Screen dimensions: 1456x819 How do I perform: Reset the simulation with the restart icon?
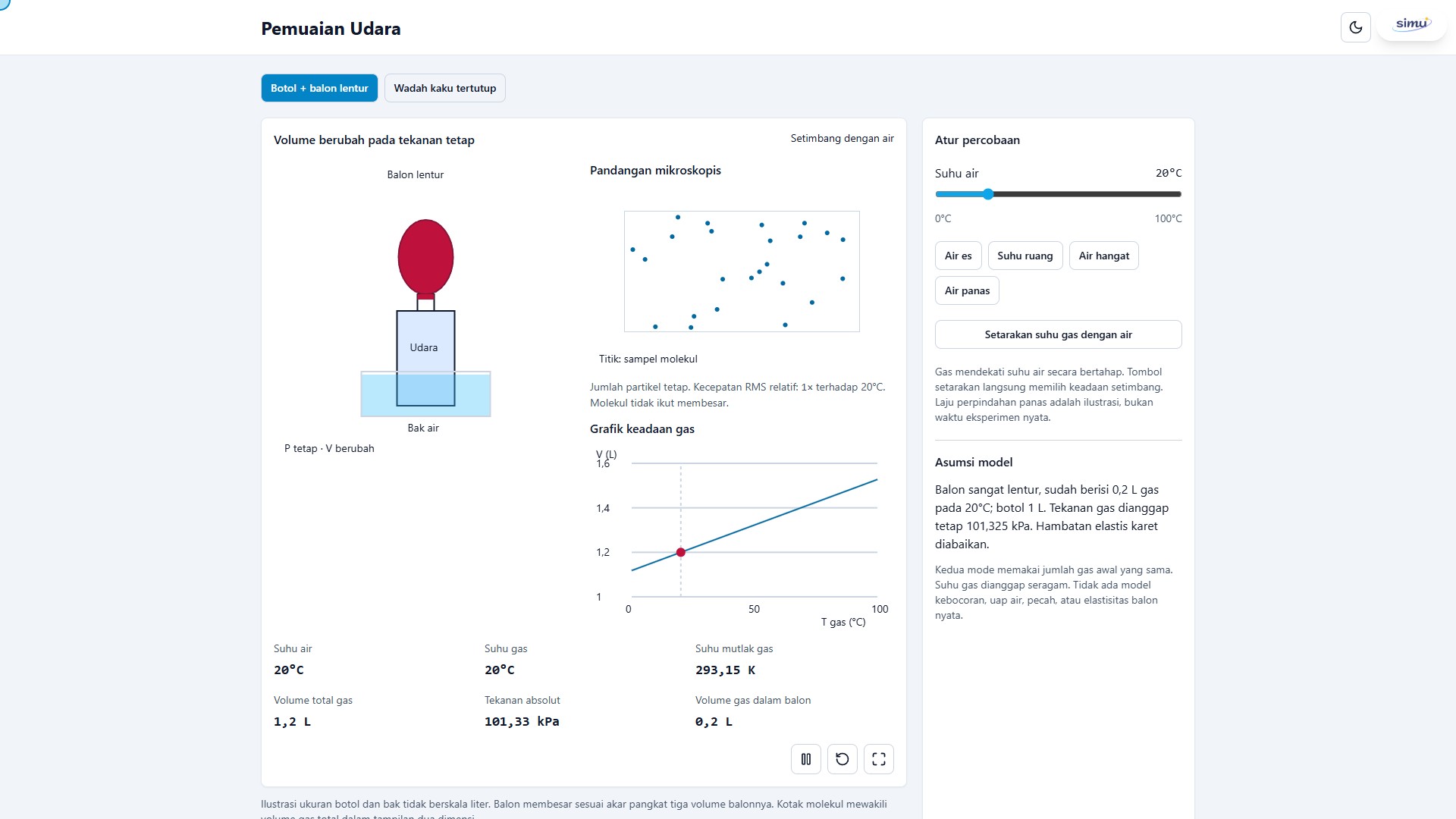pyautogui.click(x=842, y=759)
